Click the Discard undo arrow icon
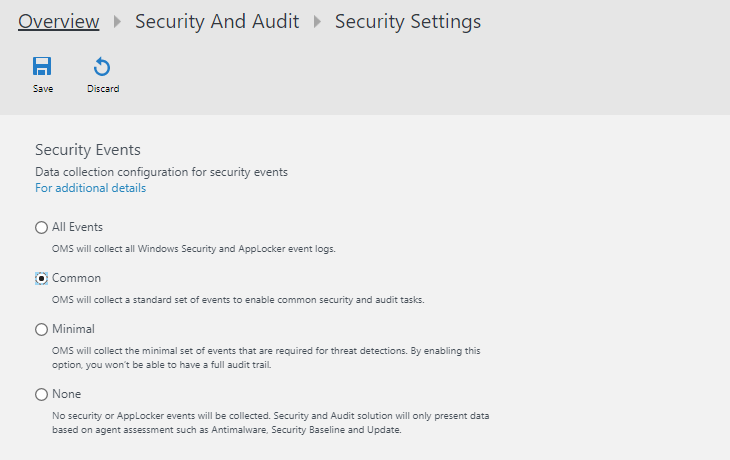Screen dimensions: 730x460 pyautogui.click(x=102, y=67)
